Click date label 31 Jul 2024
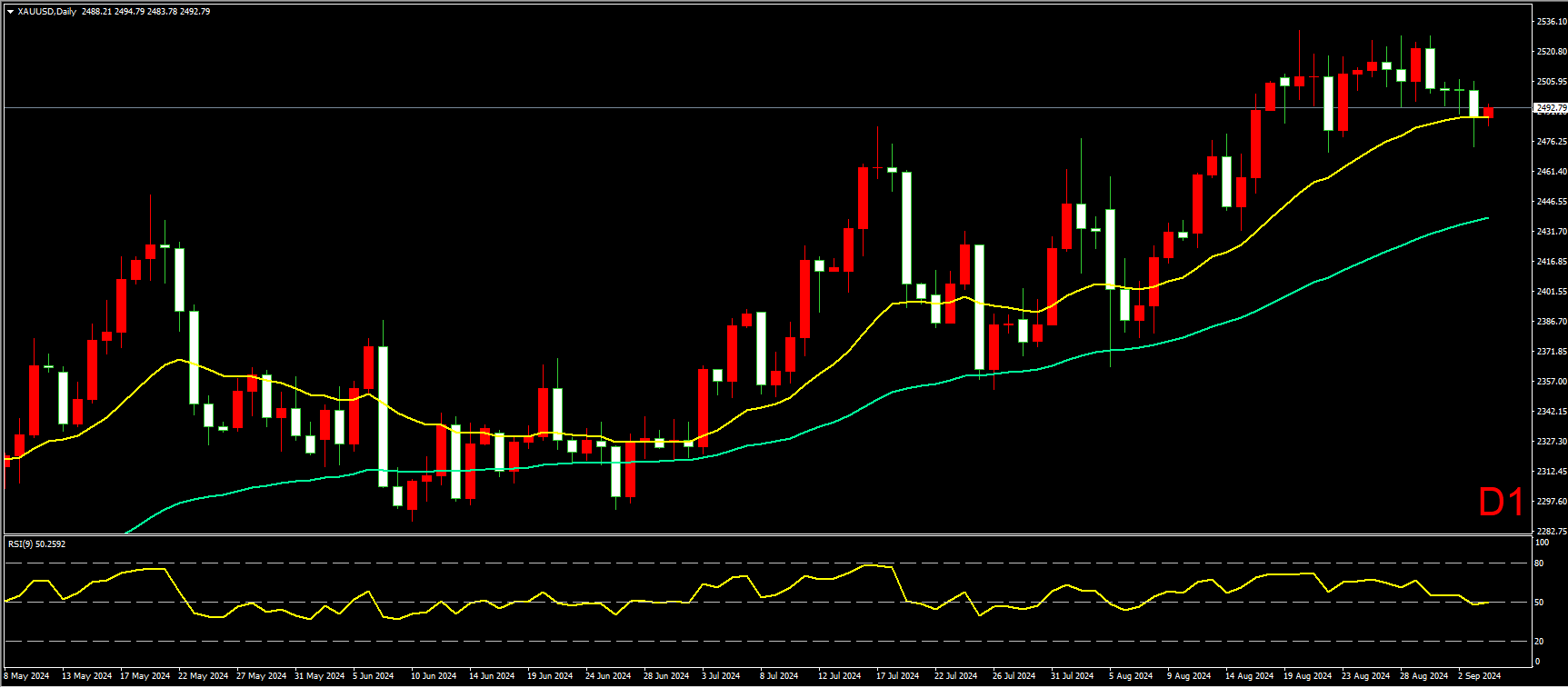 (x=1073, y=676)
